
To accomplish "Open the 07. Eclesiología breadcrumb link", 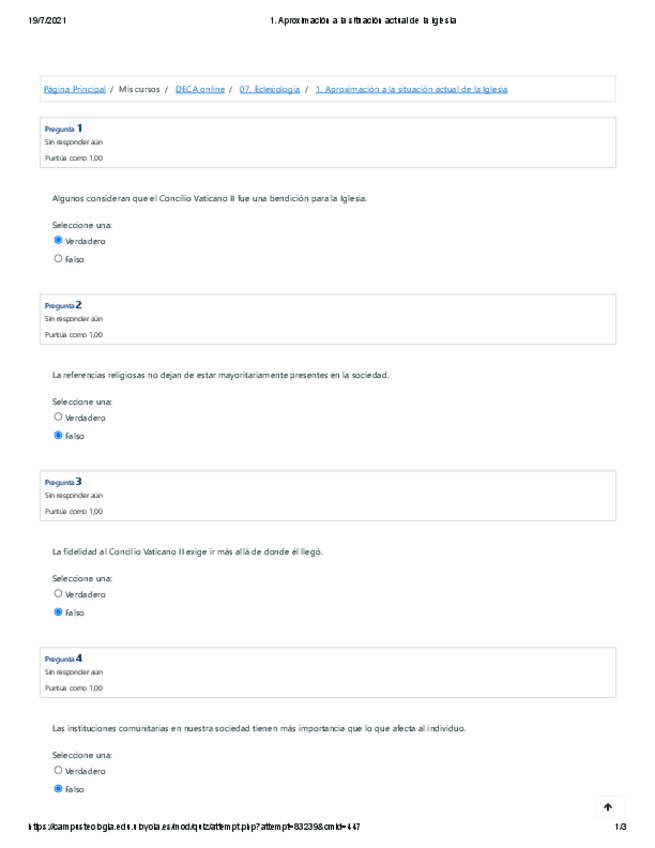I will click(x=270, y=89).
